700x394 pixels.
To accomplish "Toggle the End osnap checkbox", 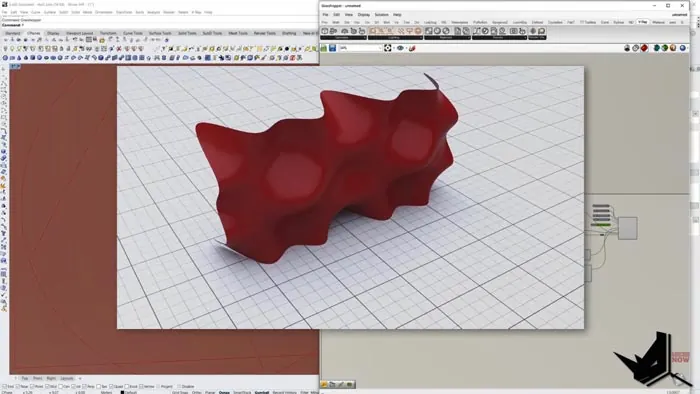I will (x=4, y=386).
